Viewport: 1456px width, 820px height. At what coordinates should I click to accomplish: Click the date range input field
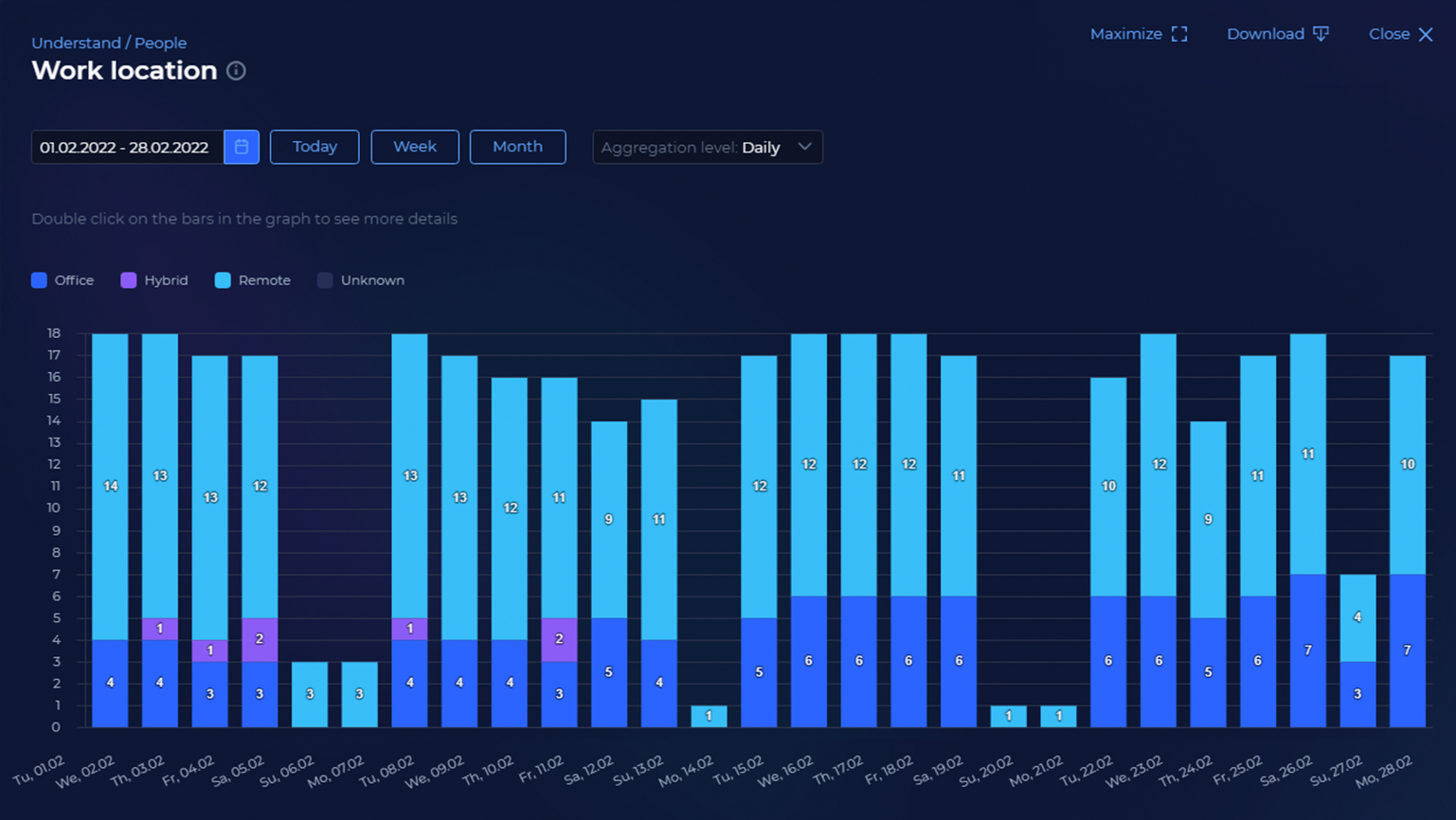tap(128, 147)
